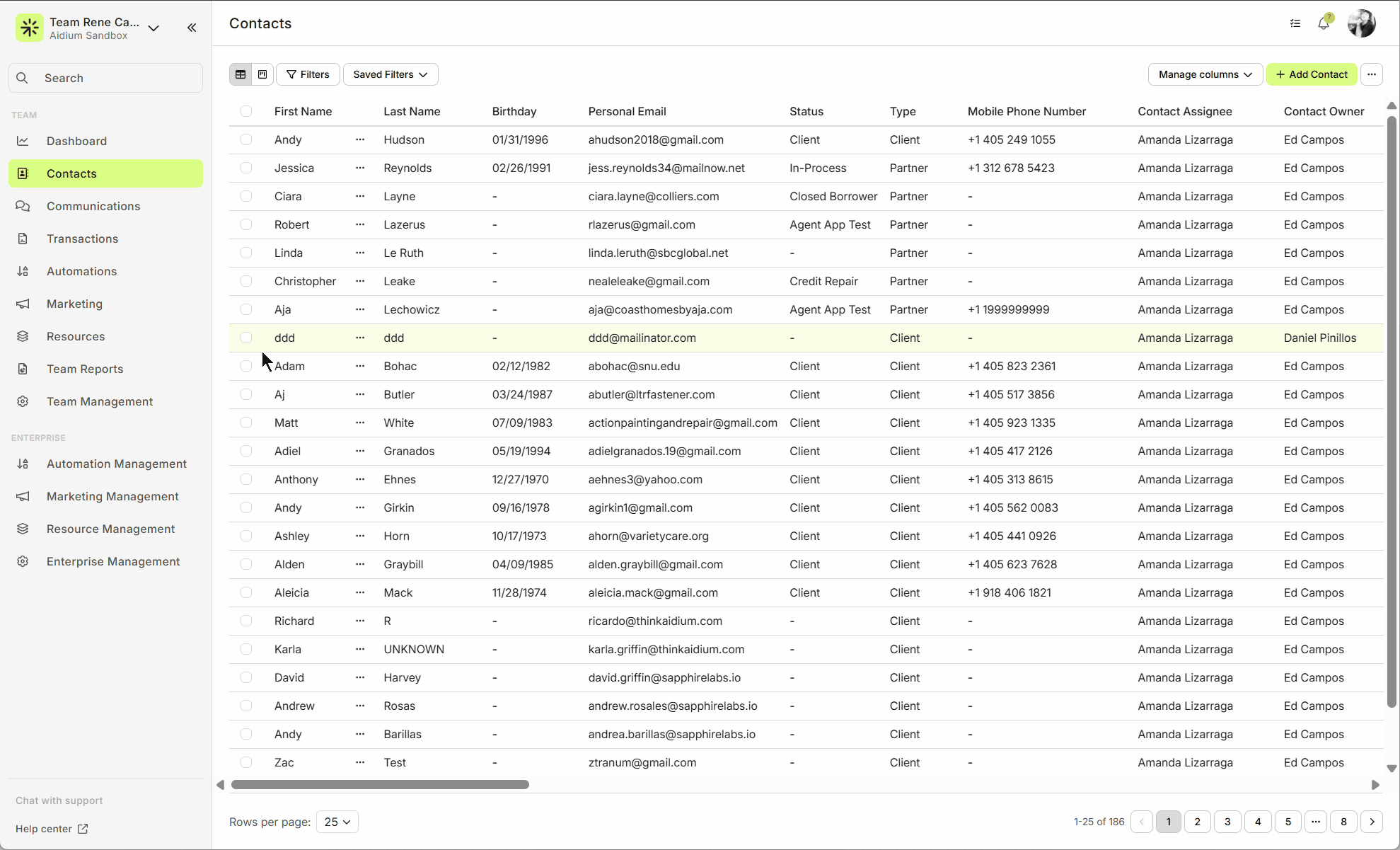Open the task checklist icon in header

1295,23
